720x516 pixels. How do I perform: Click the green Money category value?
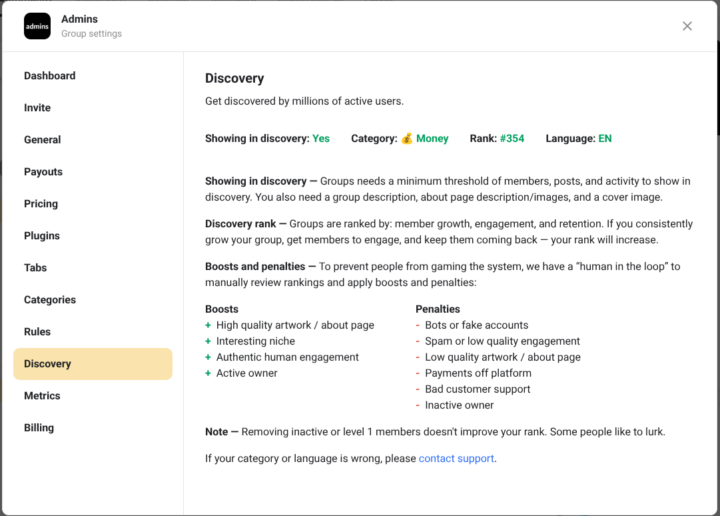point(432,139)
